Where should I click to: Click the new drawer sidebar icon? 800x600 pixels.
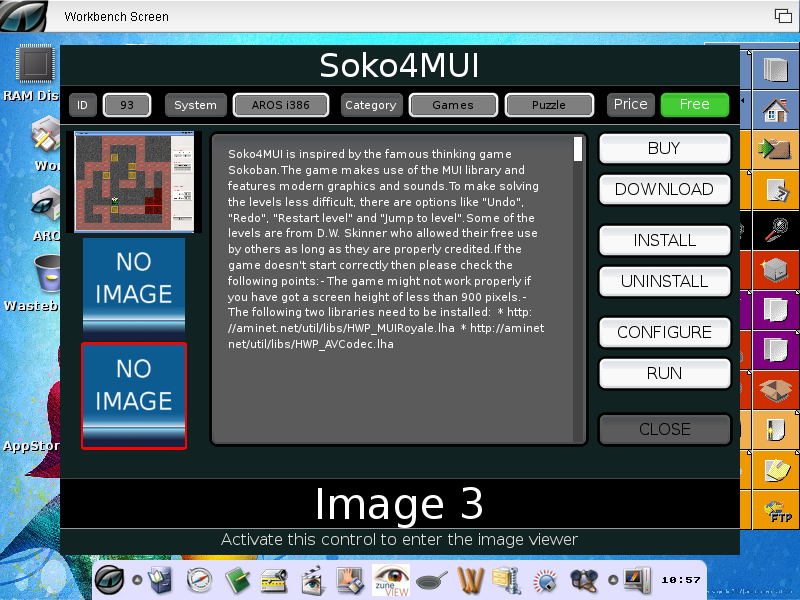[x=776, y=270]
